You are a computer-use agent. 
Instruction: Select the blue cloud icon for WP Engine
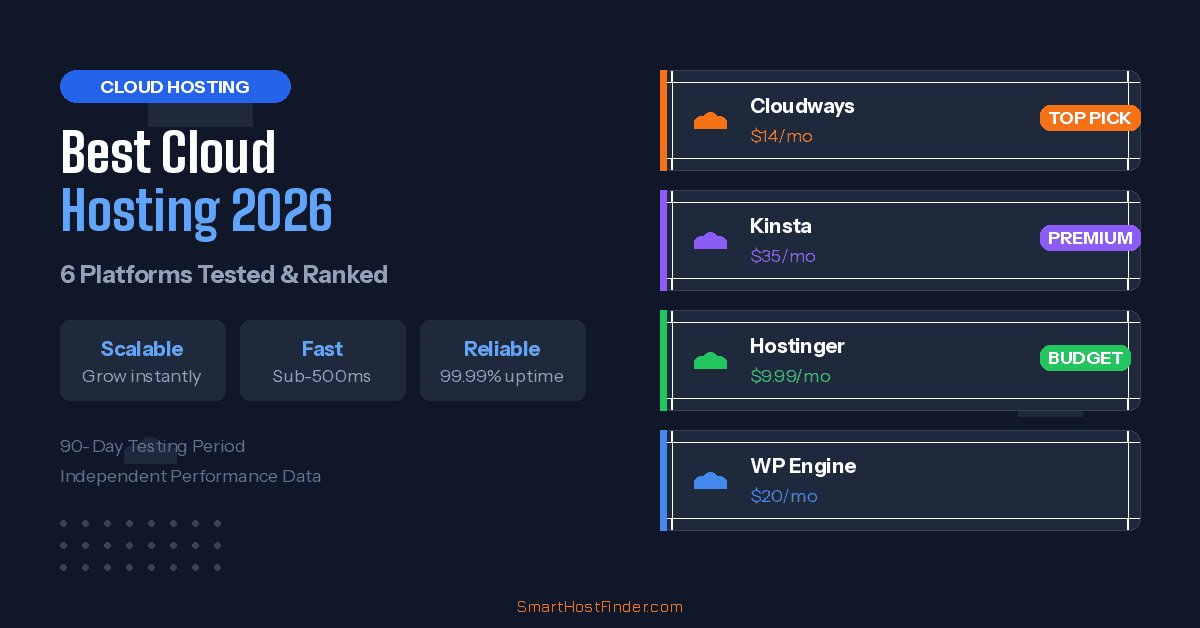point(710,480)
